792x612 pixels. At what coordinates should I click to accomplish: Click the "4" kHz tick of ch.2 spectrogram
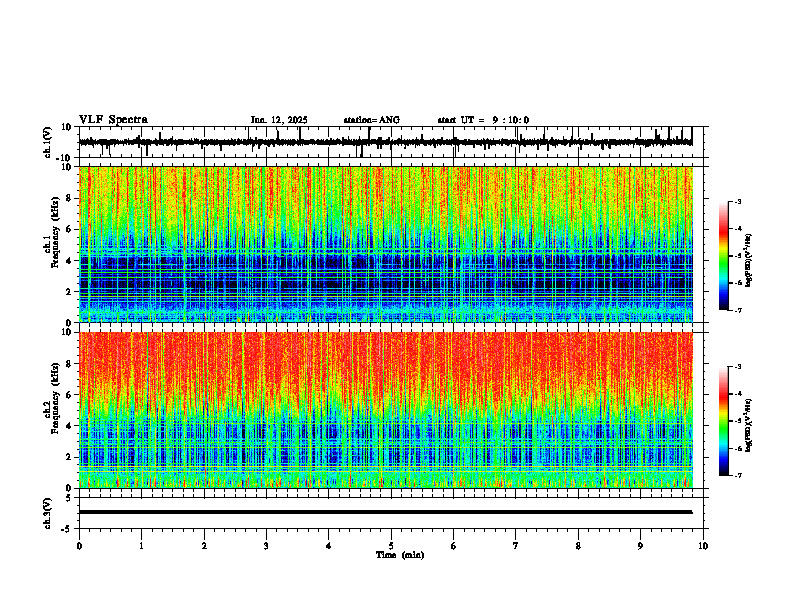(70, 426)
